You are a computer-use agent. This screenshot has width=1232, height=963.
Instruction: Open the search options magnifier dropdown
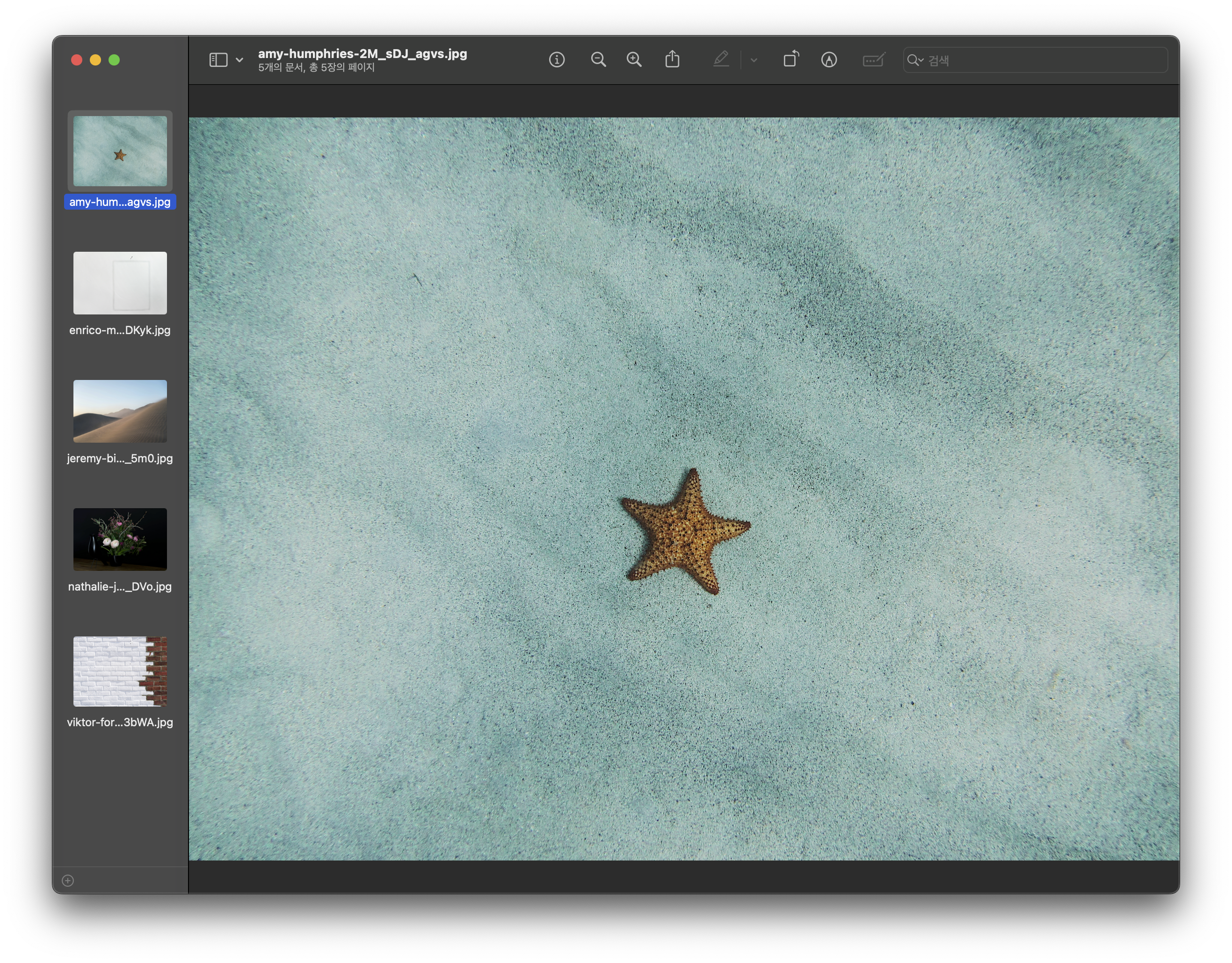pyautogui.click(x=914, y=60)
